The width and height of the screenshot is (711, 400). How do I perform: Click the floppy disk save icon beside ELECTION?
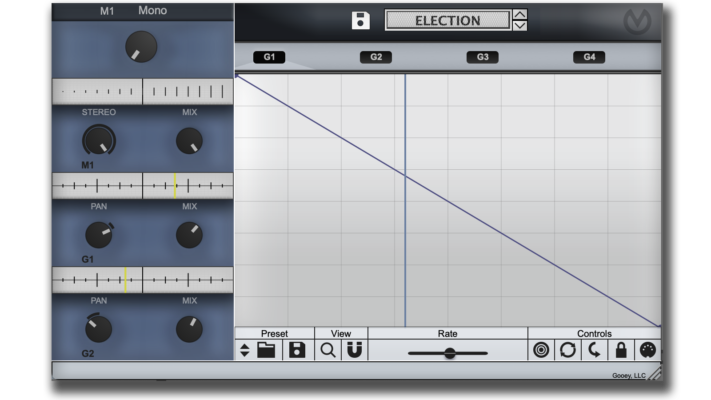point(360,20)
